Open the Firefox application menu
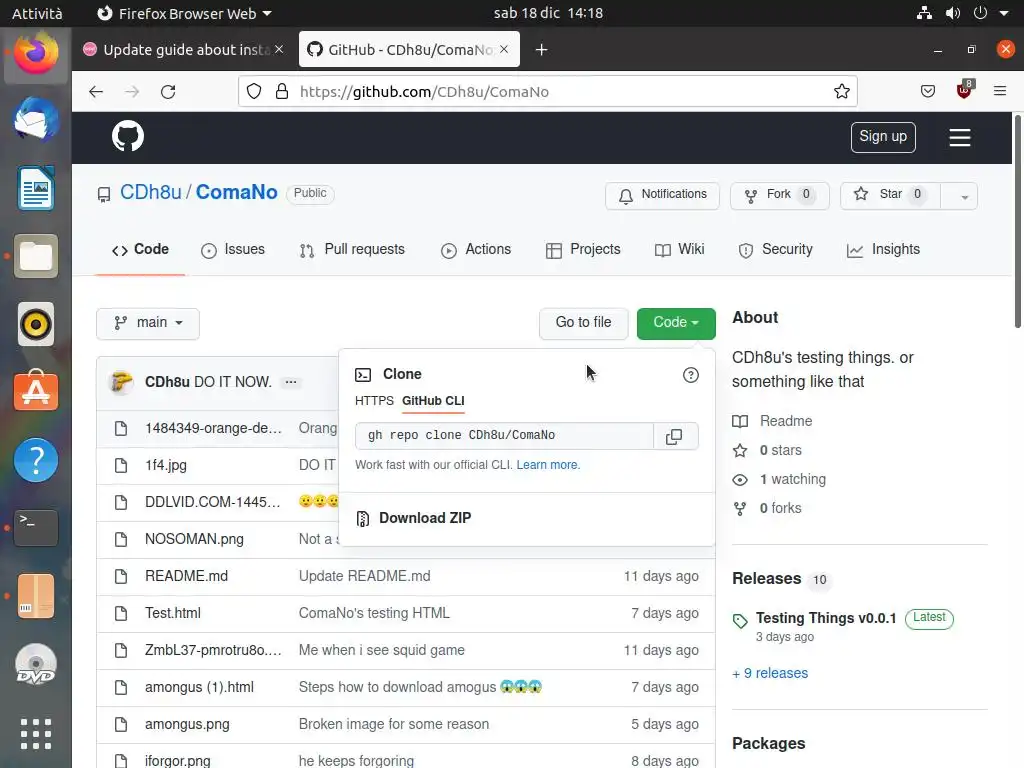The height and width of the screenshot is (768, 1024). click(x=999, y=91)
